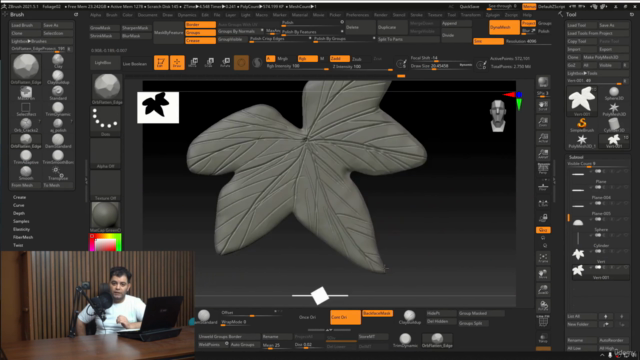Expand the Depth brush section

pos(19,213)
